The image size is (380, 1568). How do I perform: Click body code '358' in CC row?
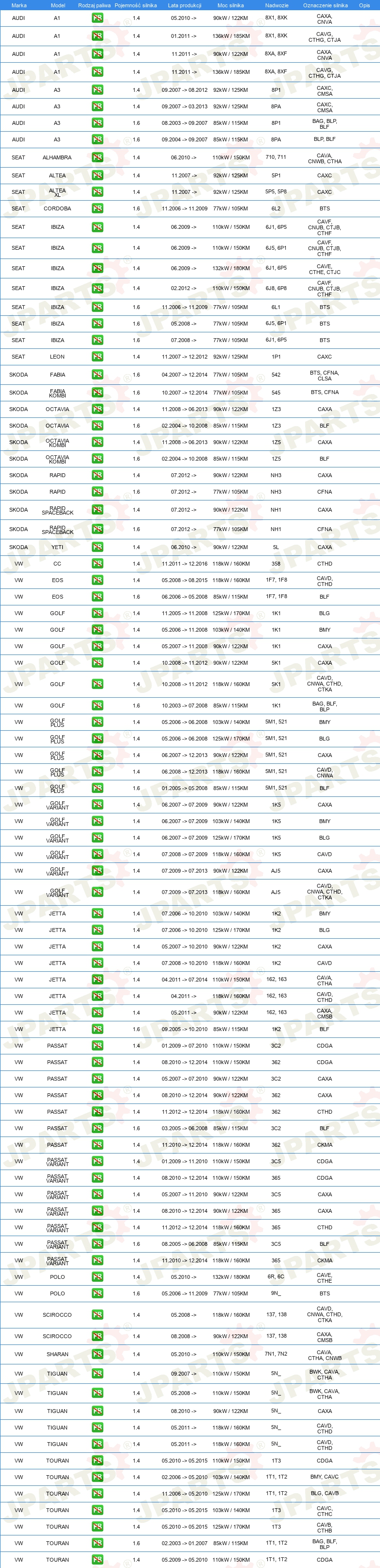pos(276,564)
